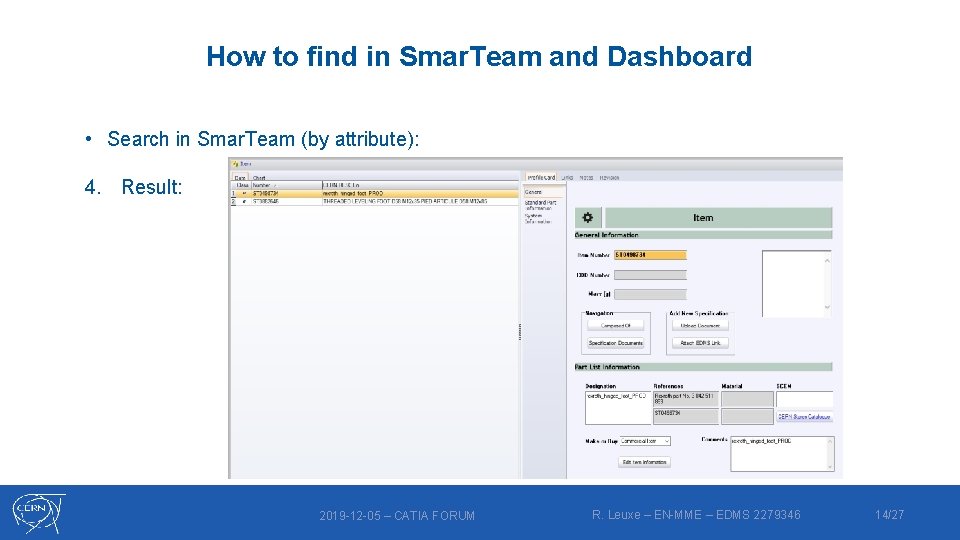Click the gear icon beside the Item header

coord(588,217)
